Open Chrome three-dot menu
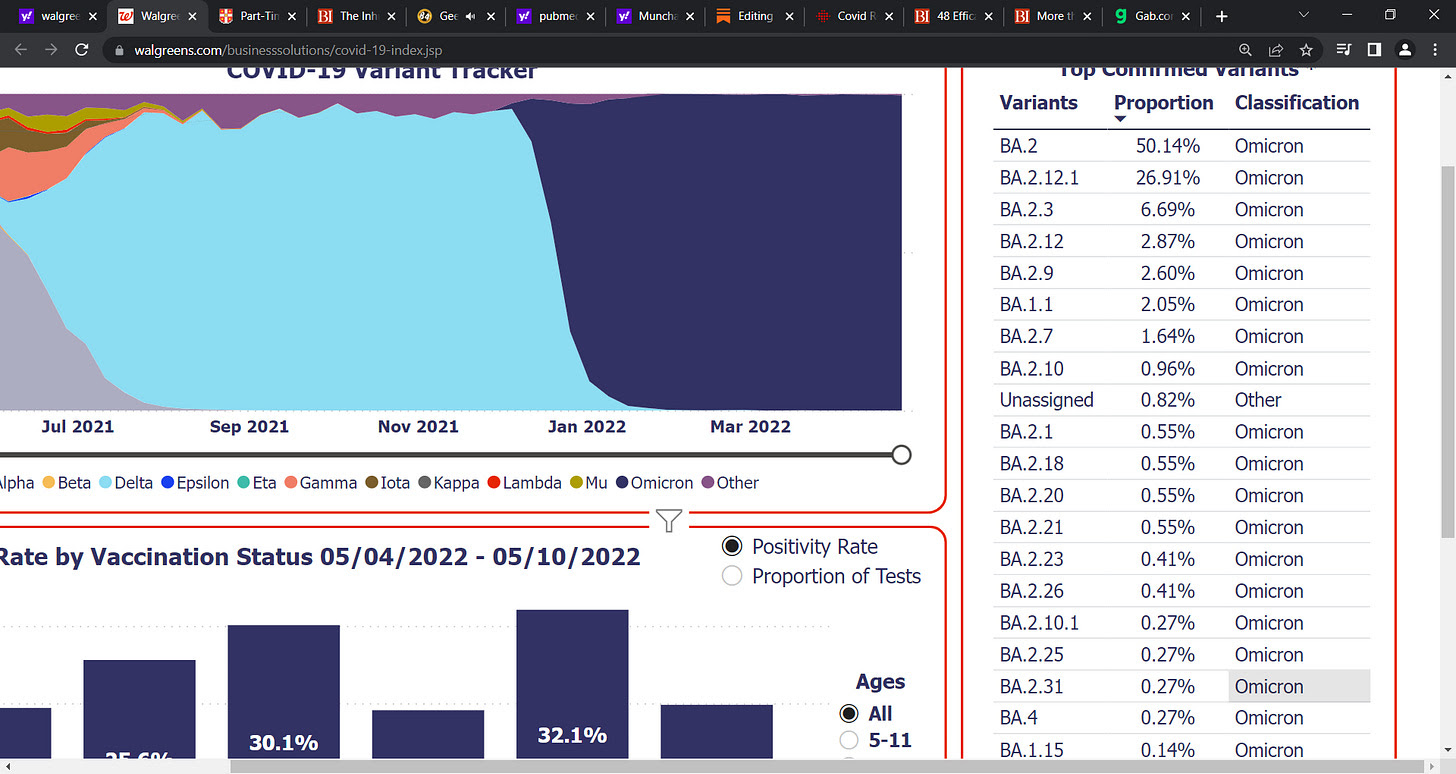 pos(1435,49)
